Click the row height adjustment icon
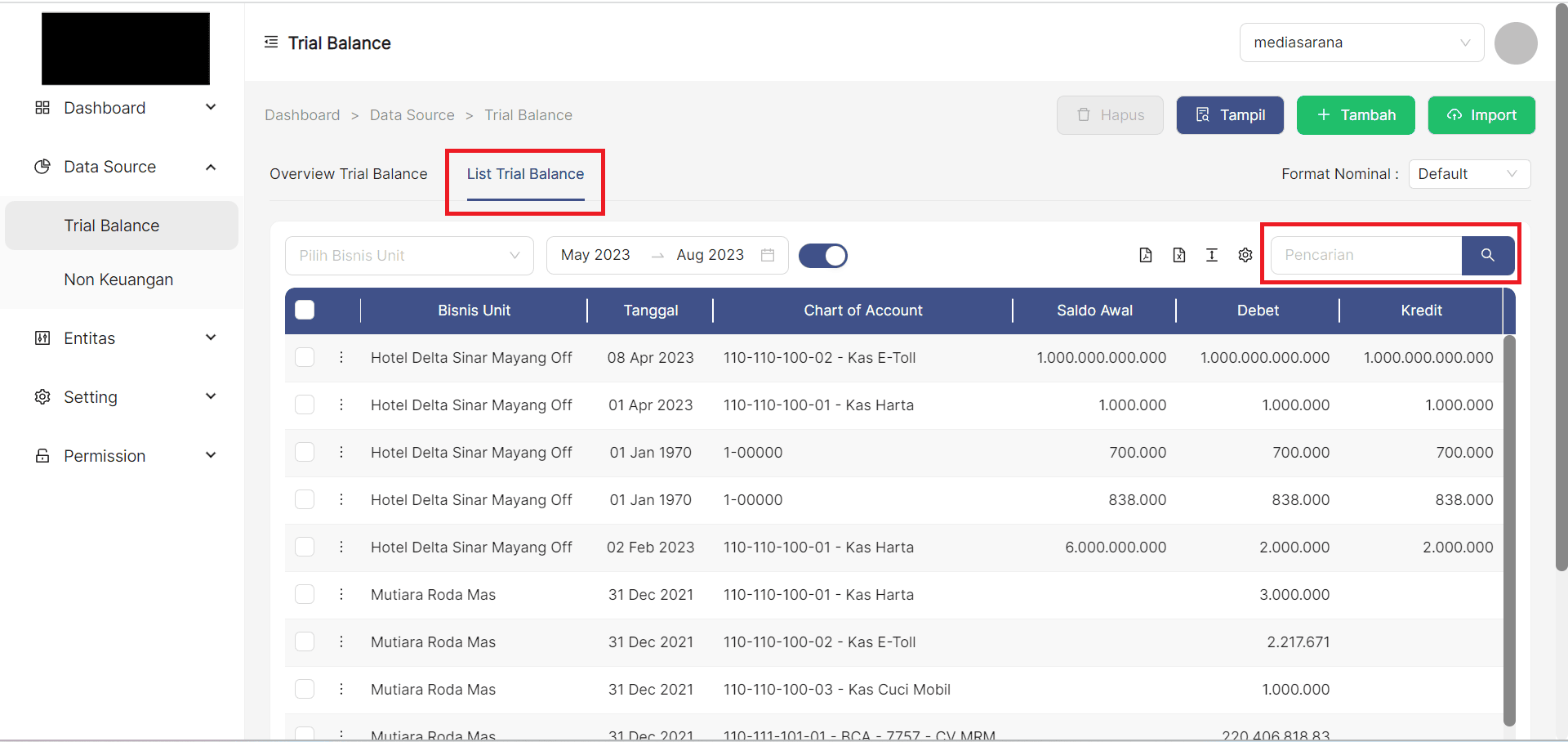 click(1212, 255)
